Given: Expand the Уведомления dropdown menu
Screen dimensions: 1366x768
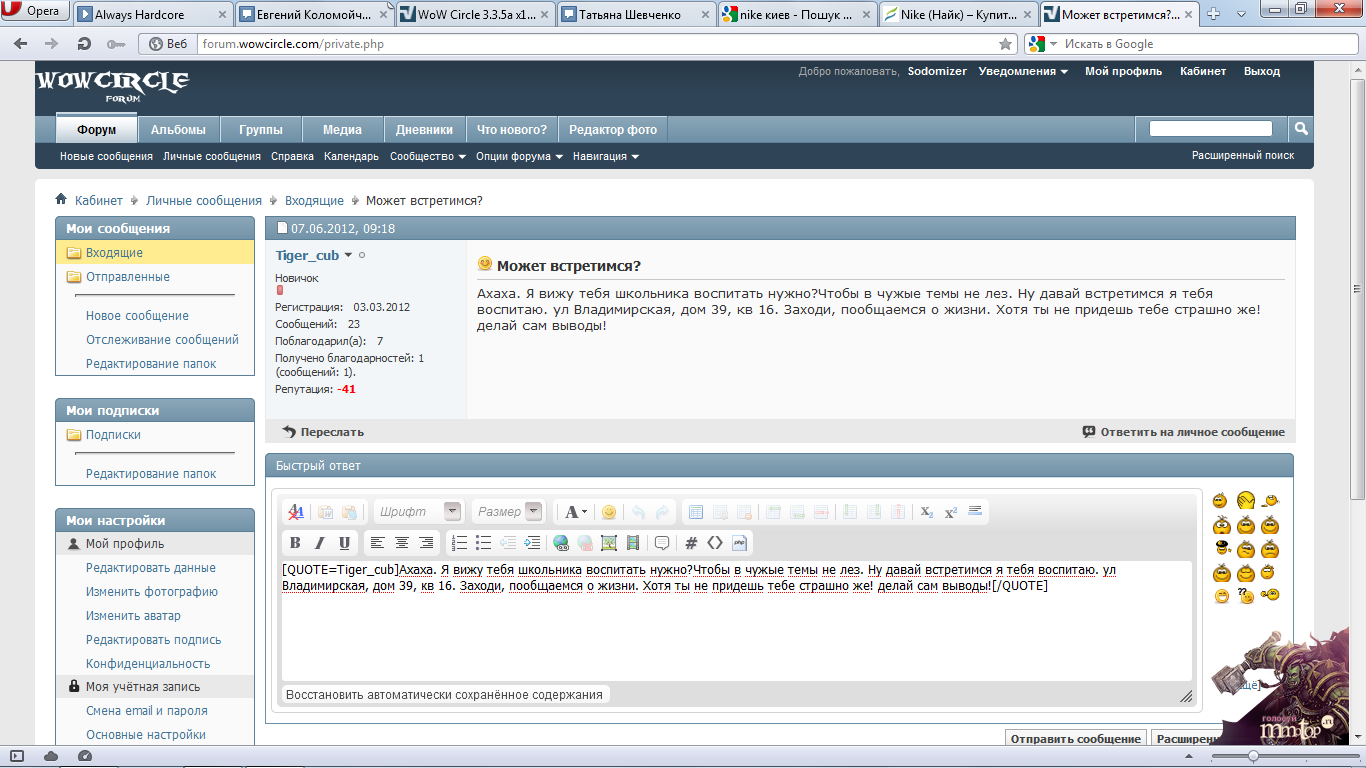Looking at the screenshot, I should point(1023,72).
